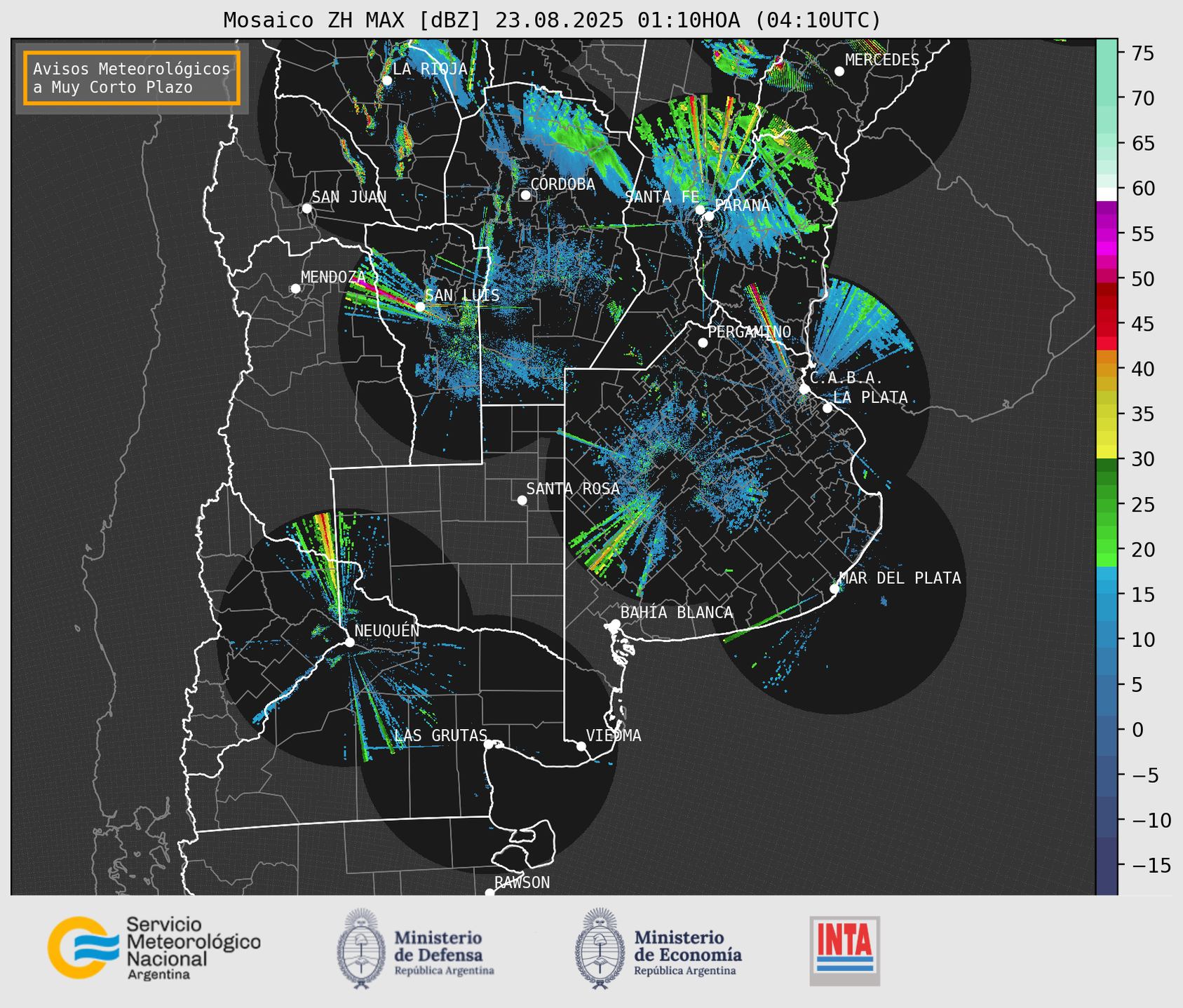This screenshot has height=1008, width=1183.
Task: Select the Rawson city marker
Action: tap(489, 892)
